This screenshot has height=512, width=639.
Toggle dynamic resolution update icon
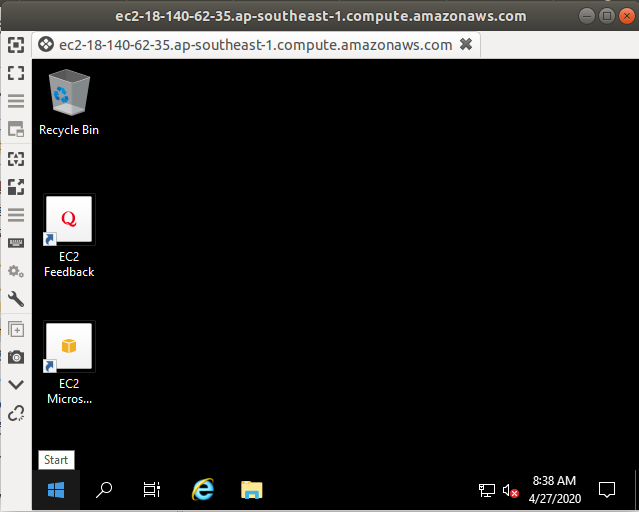coord(16,159)
